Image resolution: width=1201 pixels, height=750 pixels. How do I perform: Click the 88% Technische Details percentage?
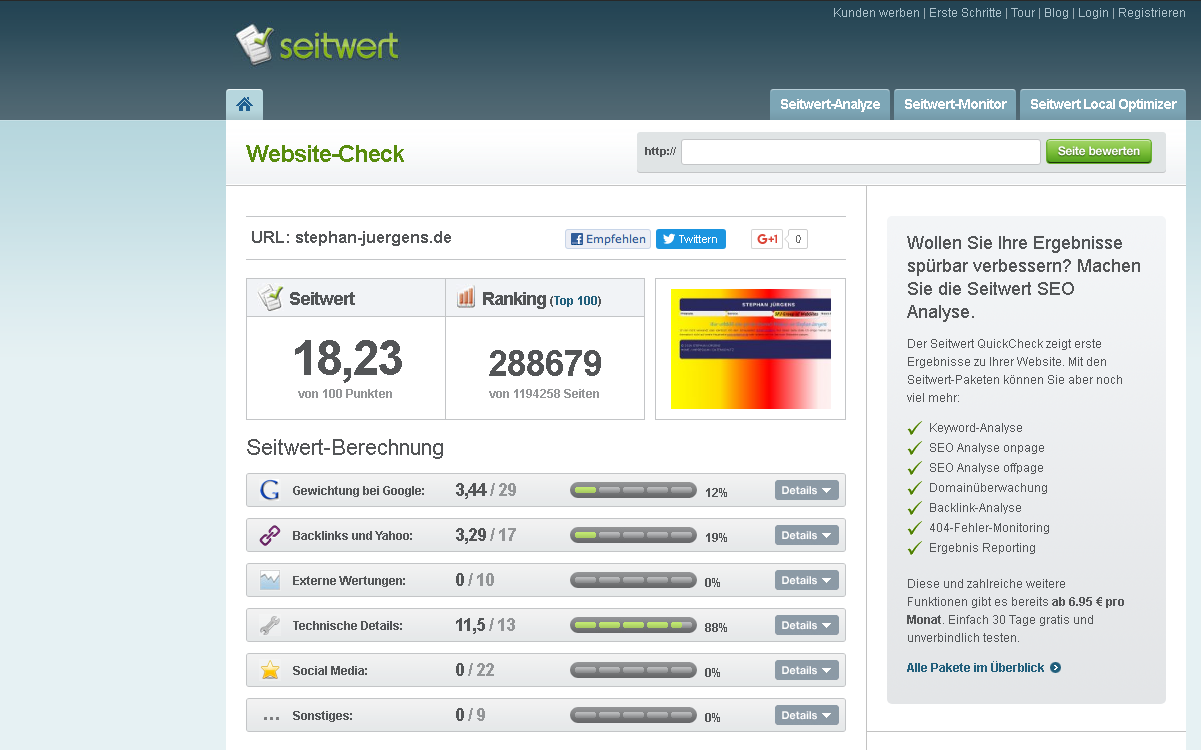716,627
